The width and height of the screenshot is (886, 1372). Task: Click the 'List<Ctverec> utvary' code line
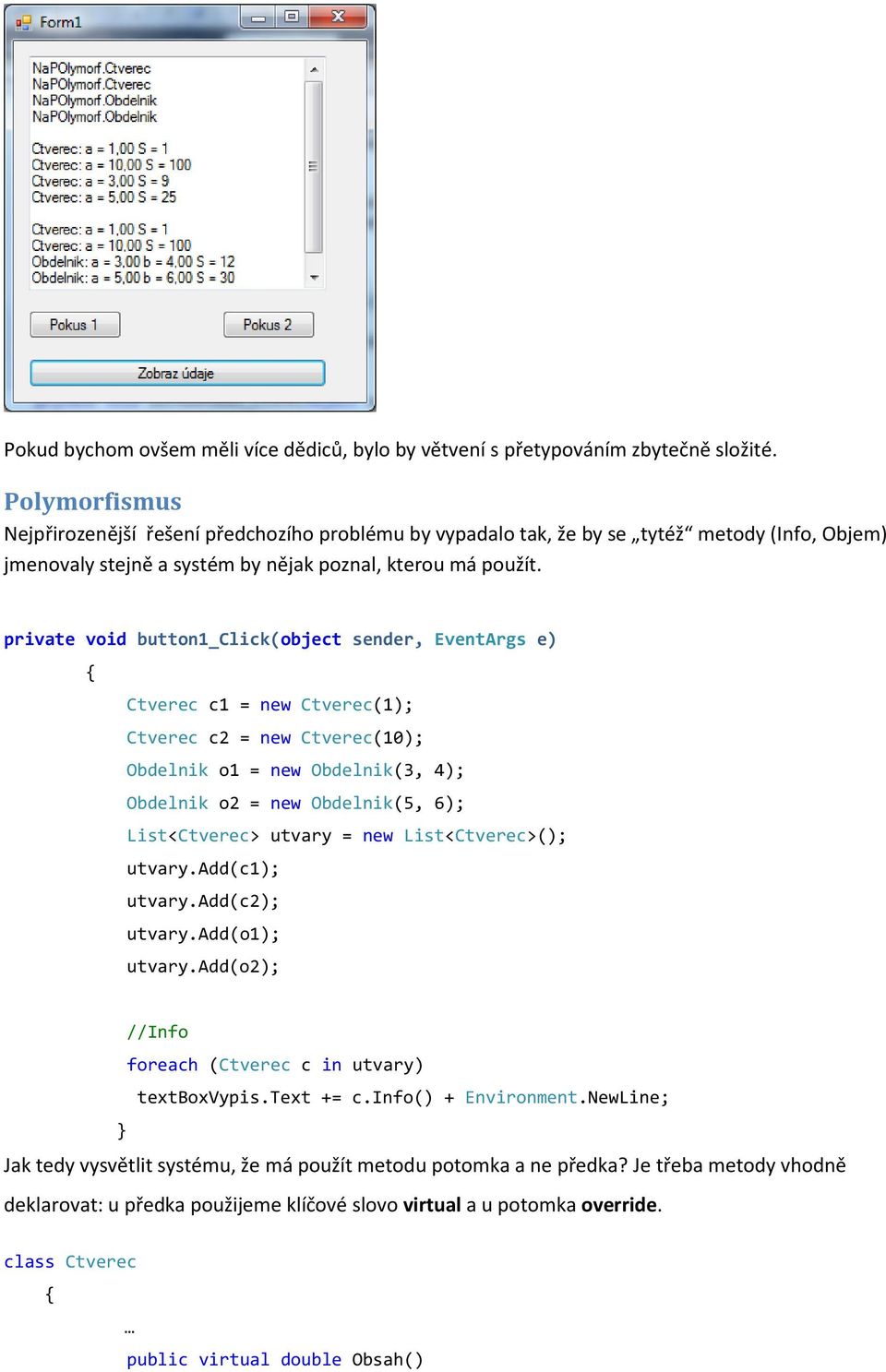346,836
